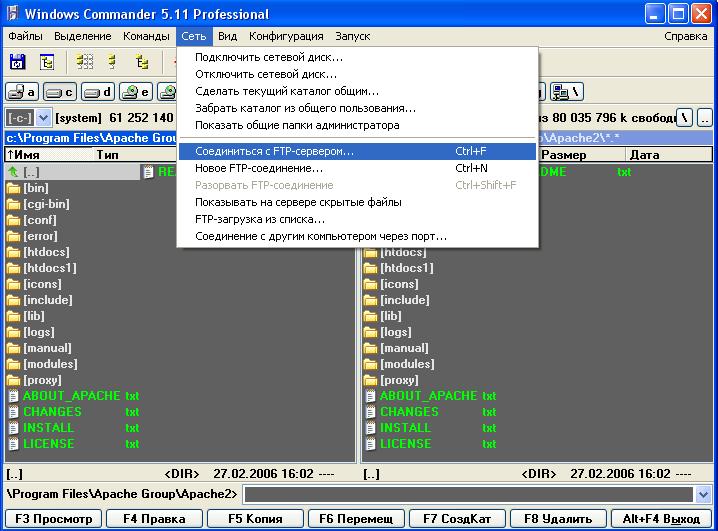Choose FTP-загрузка из списка entry
The image size is (718, 531).
[357, 219]
